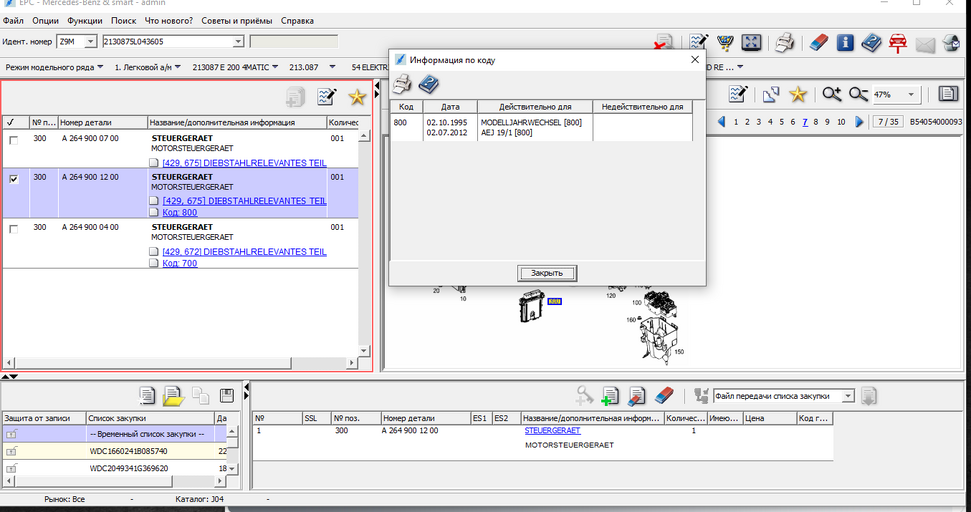
Task: Click the notes icon above the parts list
Action: point(326,97)
